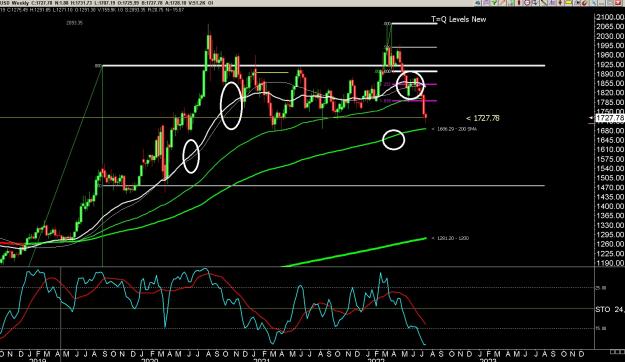625x362 pixels.
Task: Click the STO 24 indicator value label
Action: 609,309
